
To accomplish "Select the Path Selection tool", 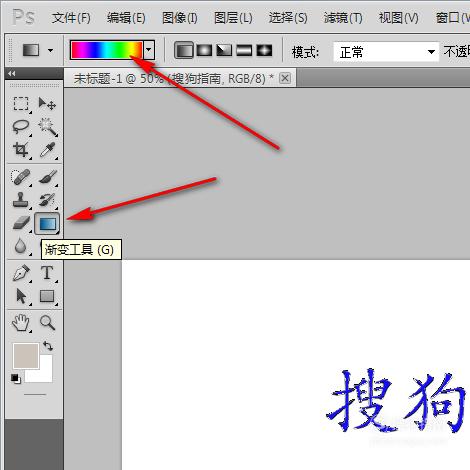I will coord(21,296).
